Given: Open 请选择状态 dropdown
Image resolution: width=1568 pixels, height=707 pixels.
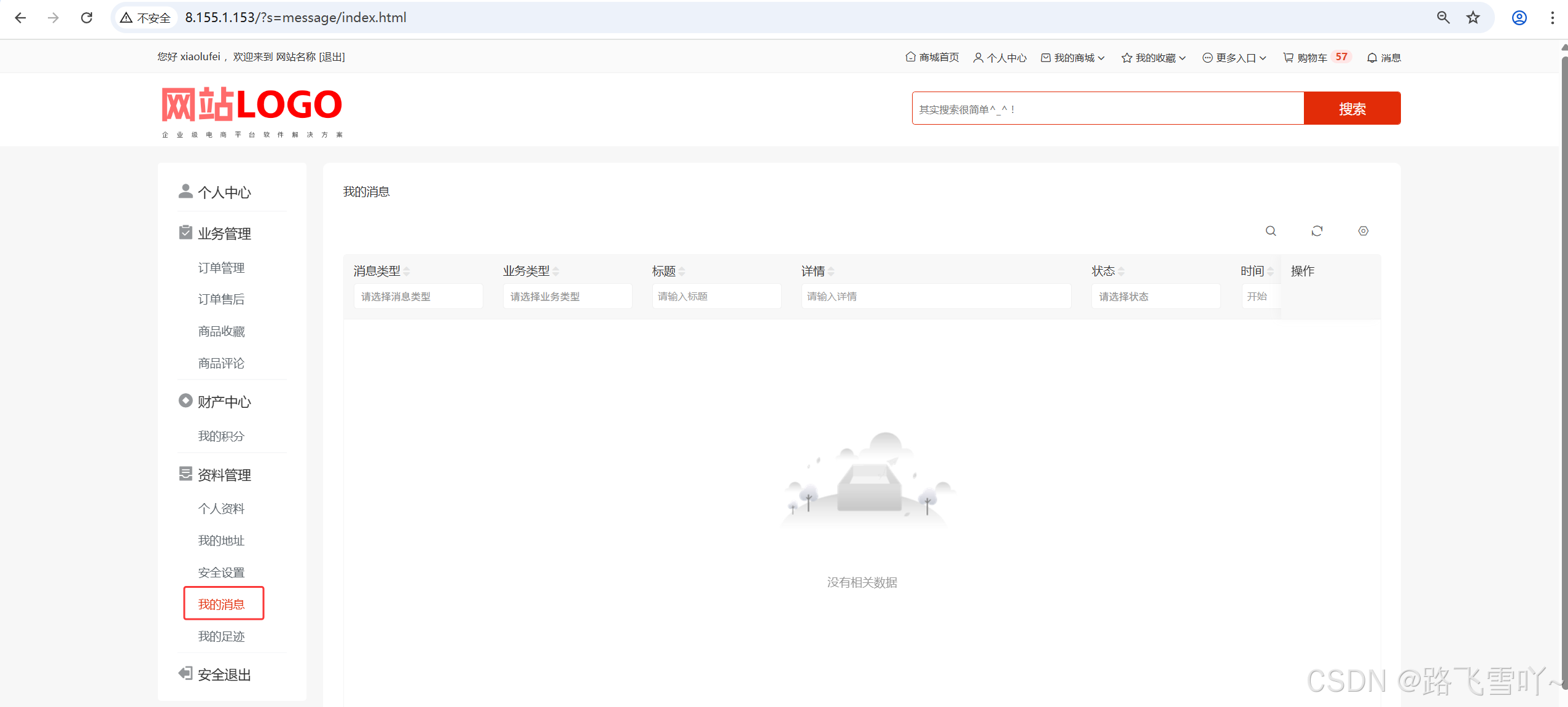Looking at the screenshot, I should tap(1155, 297).
